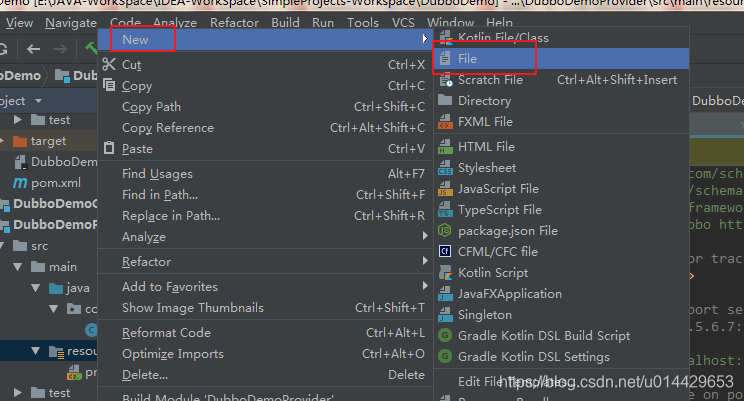This screenshot has height=401, width=744.
Task: Open the VCS menu
Action: click(x=403, y=23)
